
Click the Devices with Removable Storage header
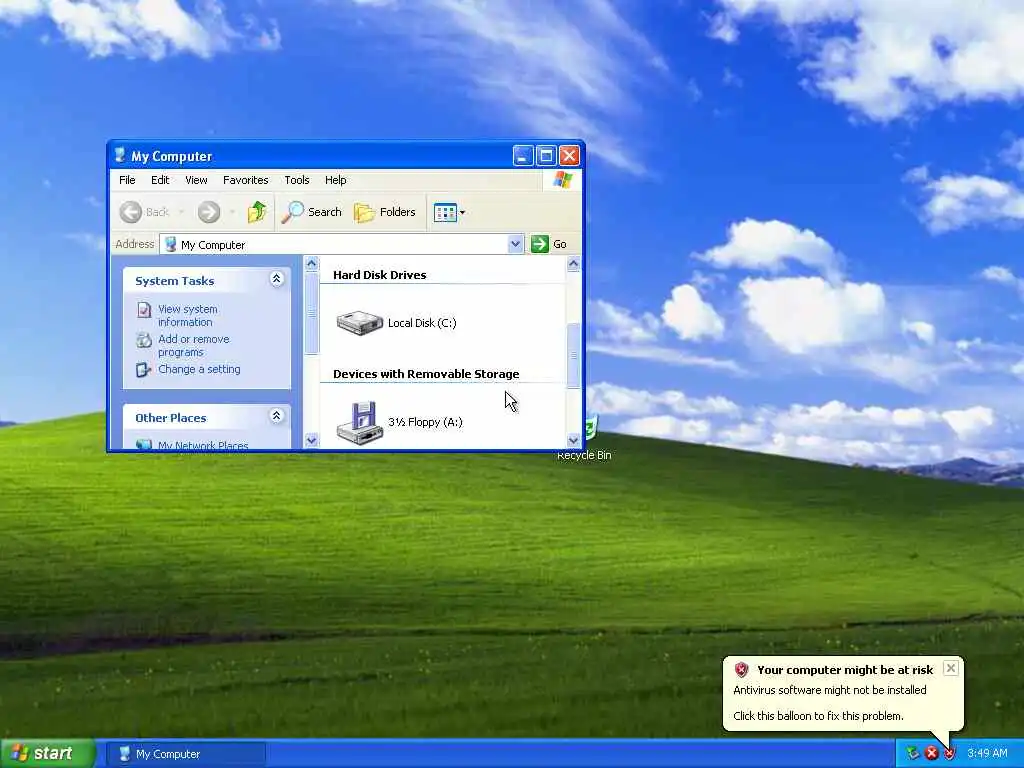pos(426,374)
